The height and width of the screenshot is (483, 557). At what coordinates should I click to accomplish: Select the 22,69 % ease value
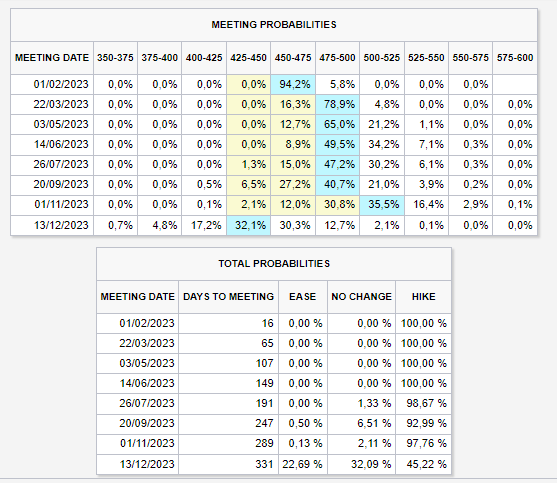click(x=303, y=464)
